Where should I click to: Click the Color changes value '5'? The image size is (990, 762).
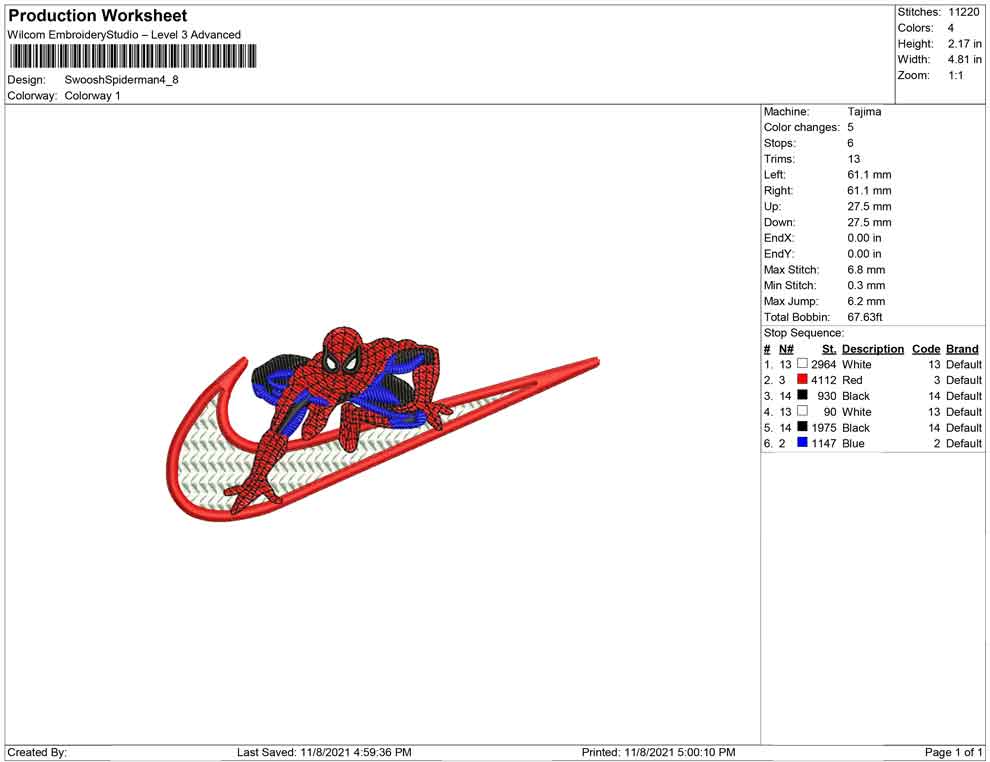pos(850,127)
